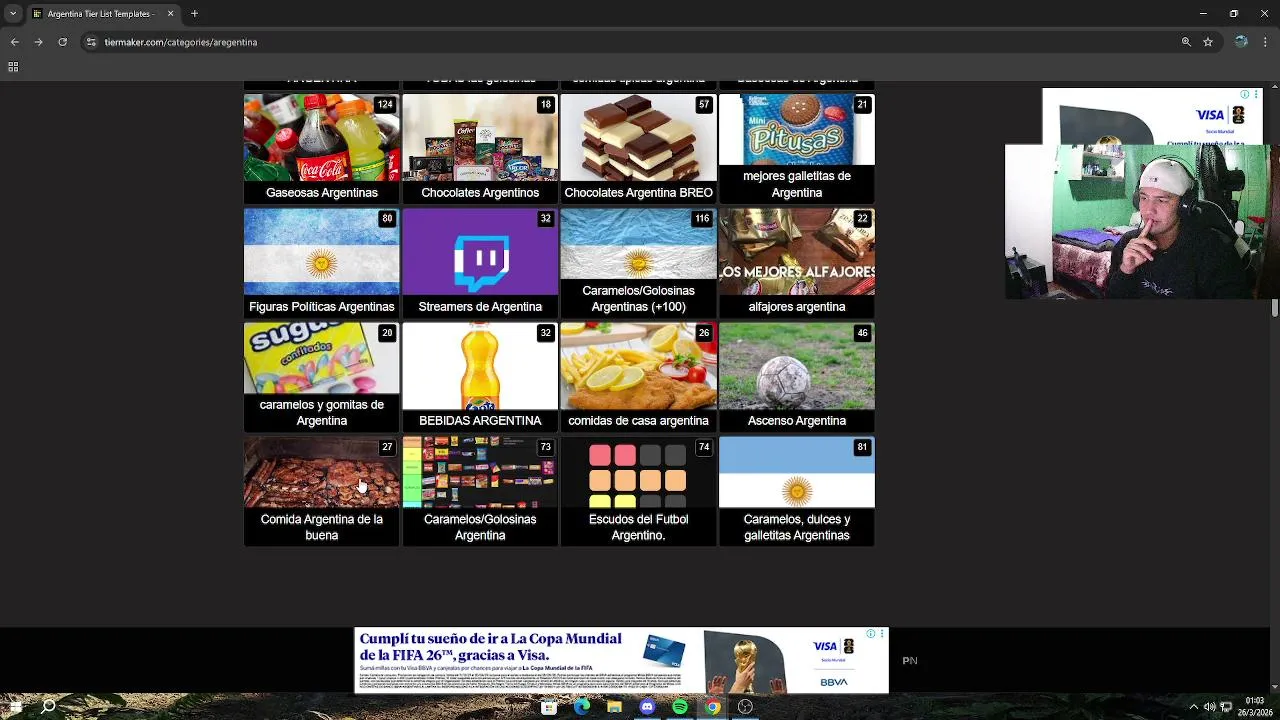
Task: Open the zoom magnifier icon in address bar
Action: click(x=1186, y=42)
